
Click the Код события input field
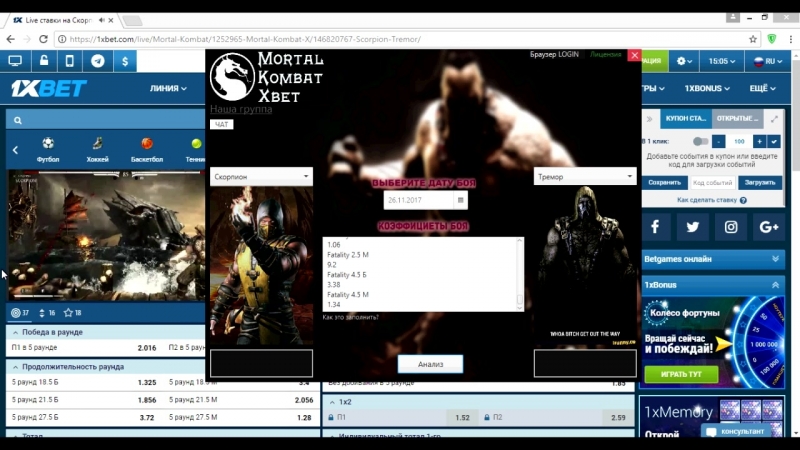[712, 183]
